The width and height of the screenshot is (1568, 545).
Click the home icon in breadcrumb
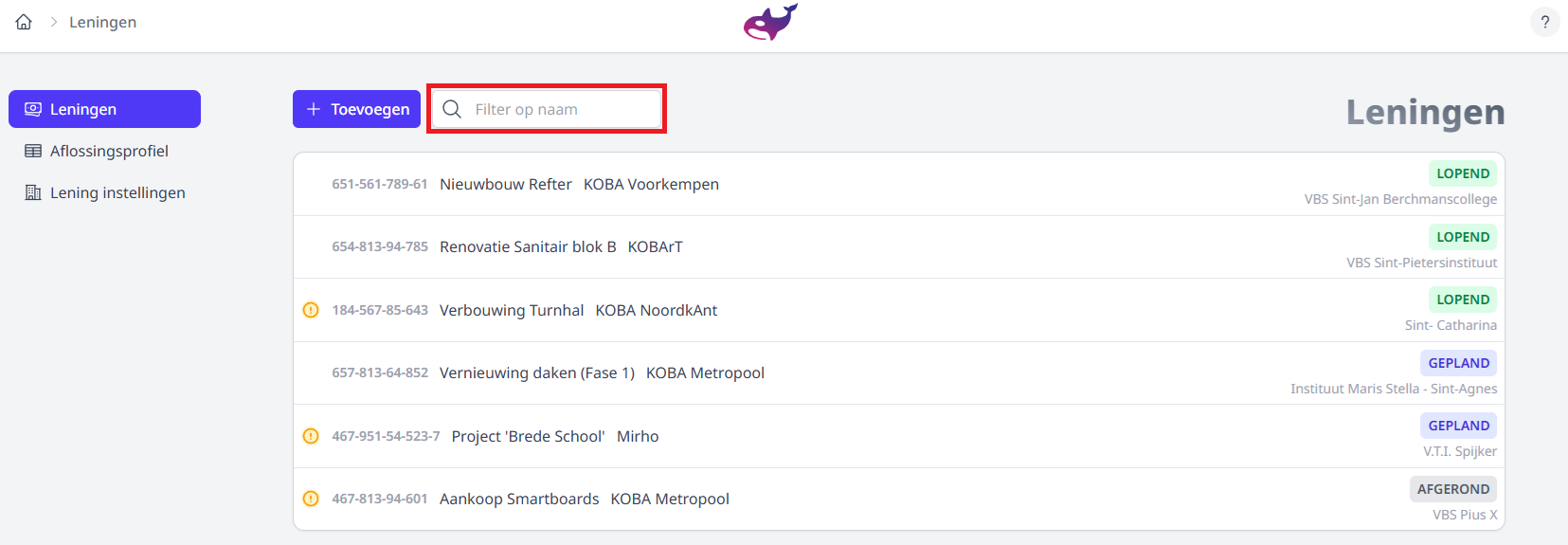[x=24, y=22]
